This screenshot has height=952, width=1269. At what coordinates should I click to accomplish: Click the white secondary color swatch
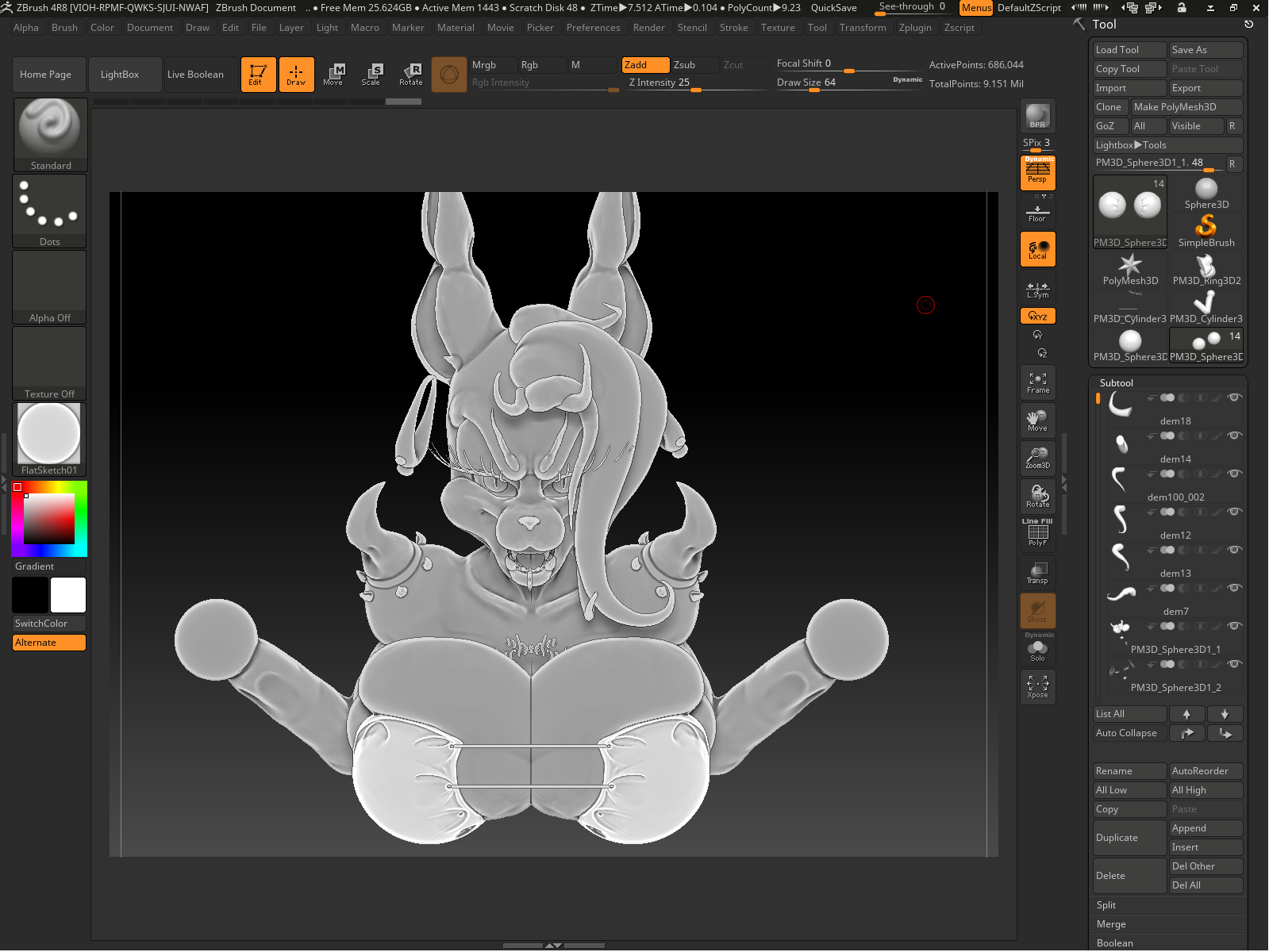pyautogui.click(x=68, y=595)
